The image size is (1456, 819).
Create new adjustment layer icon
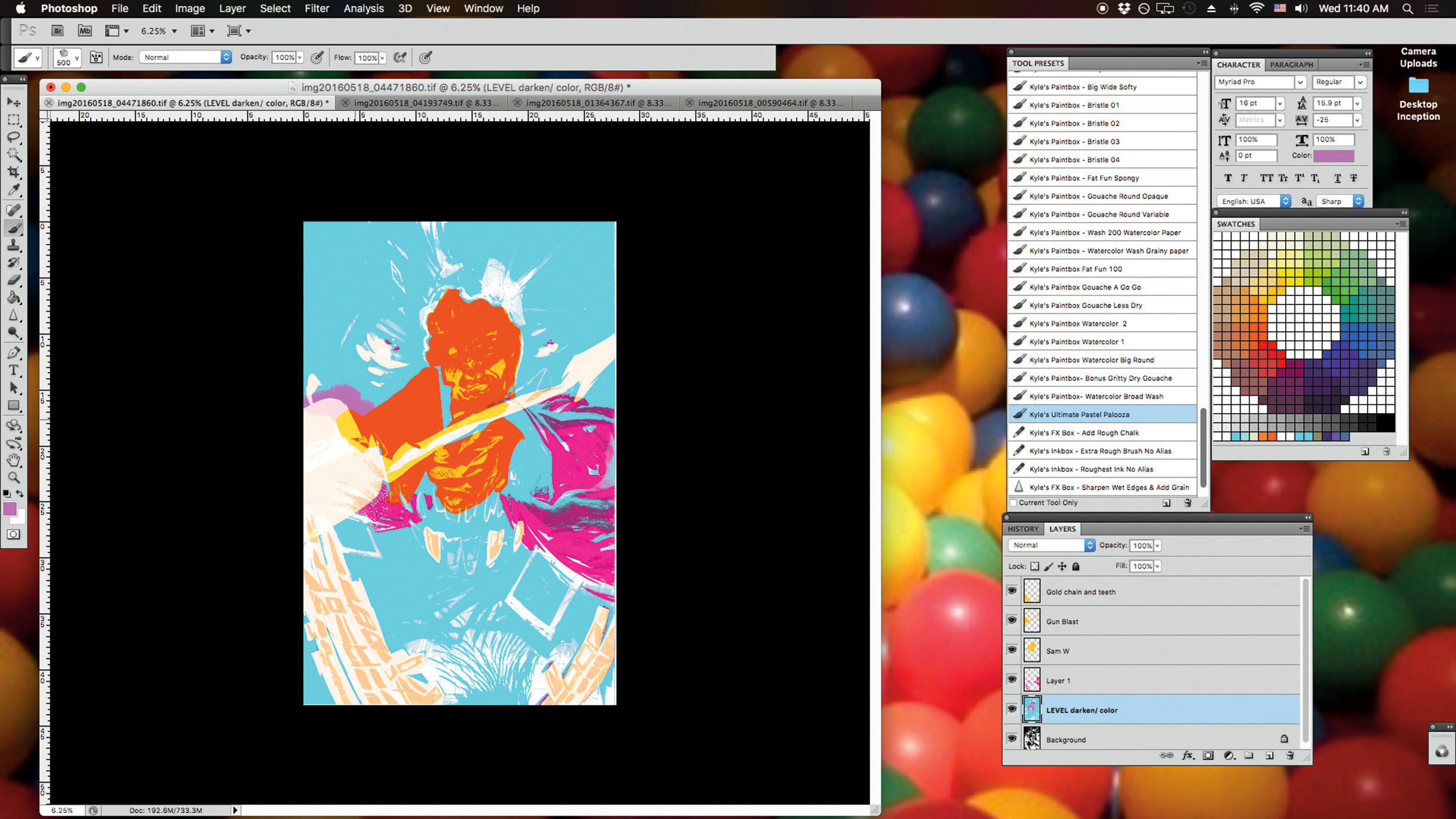(1228, 755)
